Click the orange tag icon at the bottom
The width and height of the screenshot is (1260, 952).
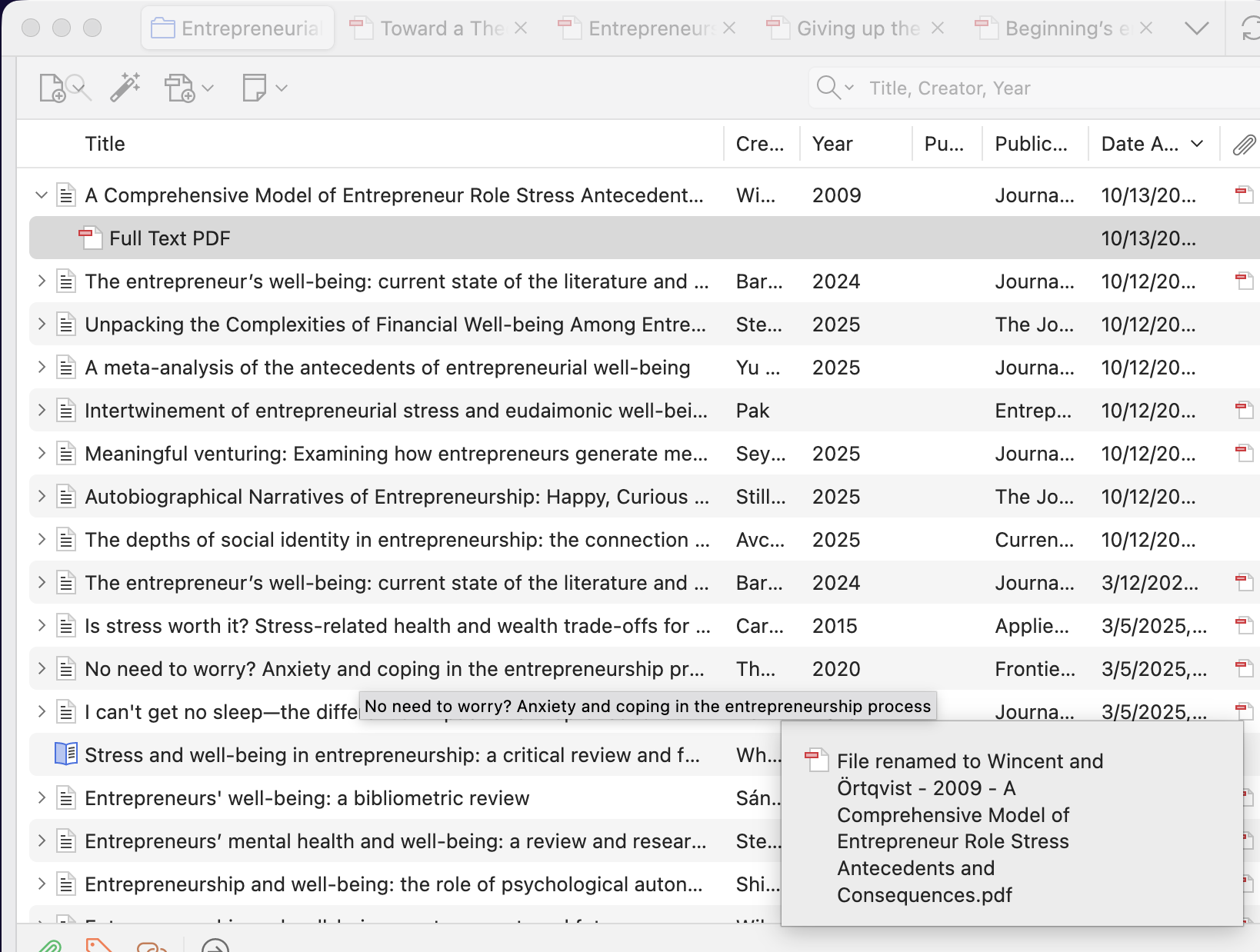pos(99,945)
